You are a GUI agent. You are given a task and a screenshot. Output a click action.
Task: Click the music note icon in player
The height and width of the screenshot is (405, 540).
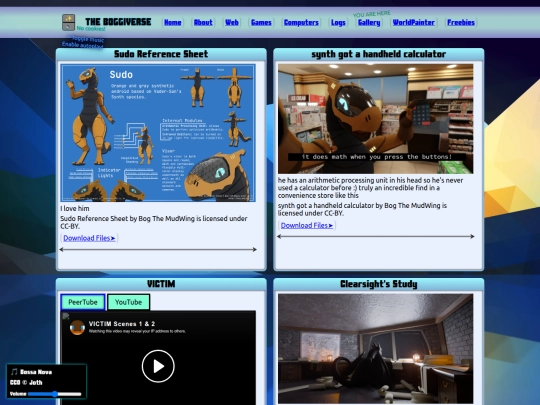[x=14, y=372]
